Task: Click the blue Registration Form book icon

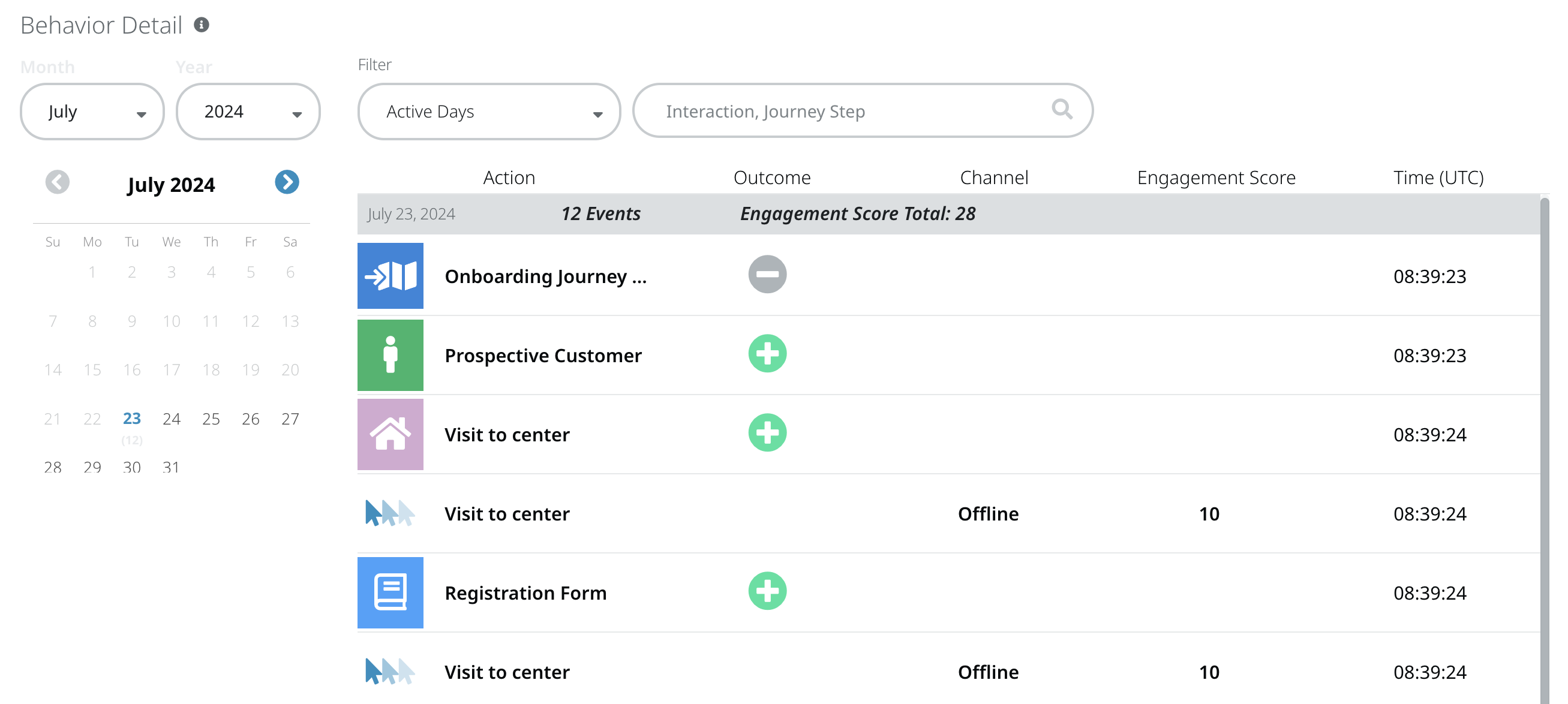Action: (x=390, y=592)
